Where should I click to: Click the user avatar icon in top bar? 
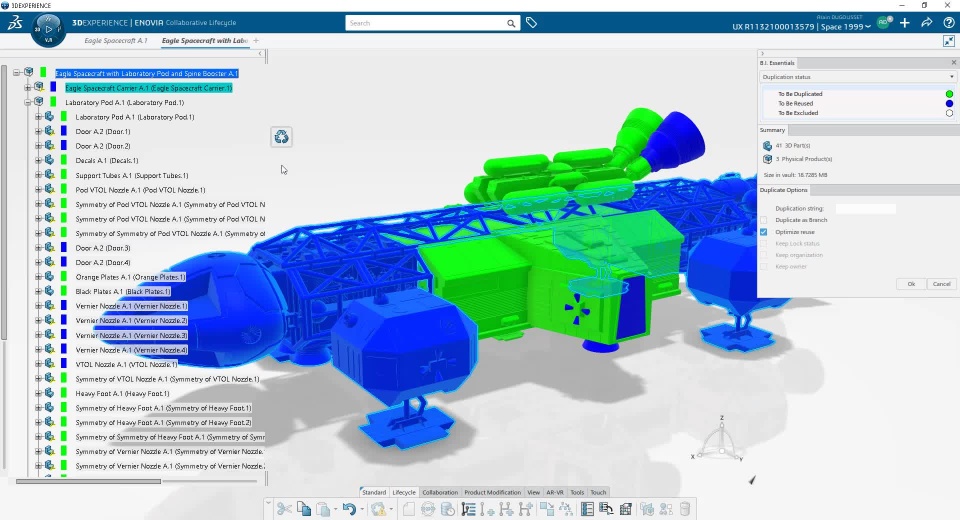(x=883, y=23)
